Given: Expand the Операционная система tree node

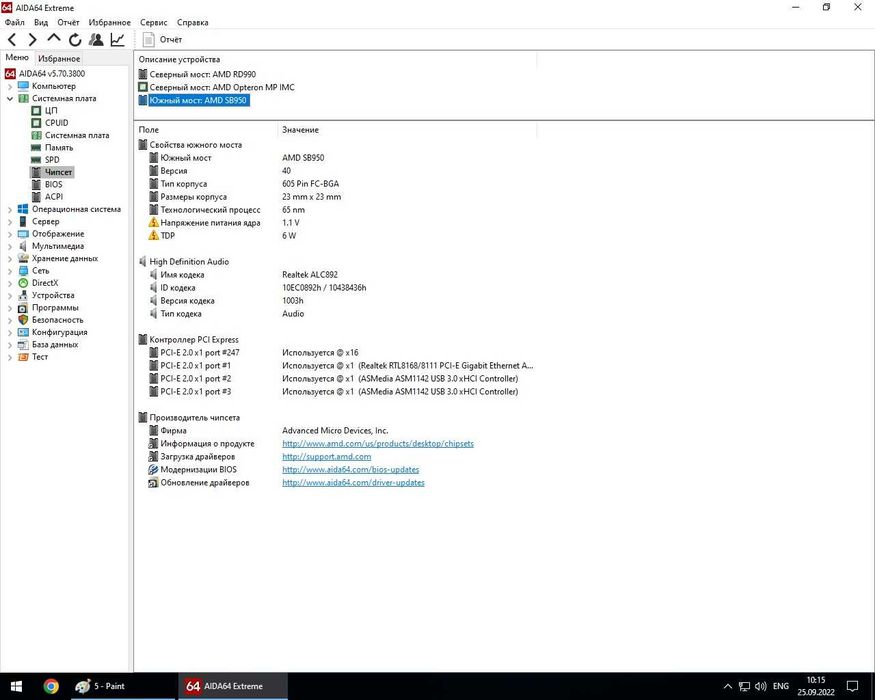Looking at the screenshot, I should [9, 209].
